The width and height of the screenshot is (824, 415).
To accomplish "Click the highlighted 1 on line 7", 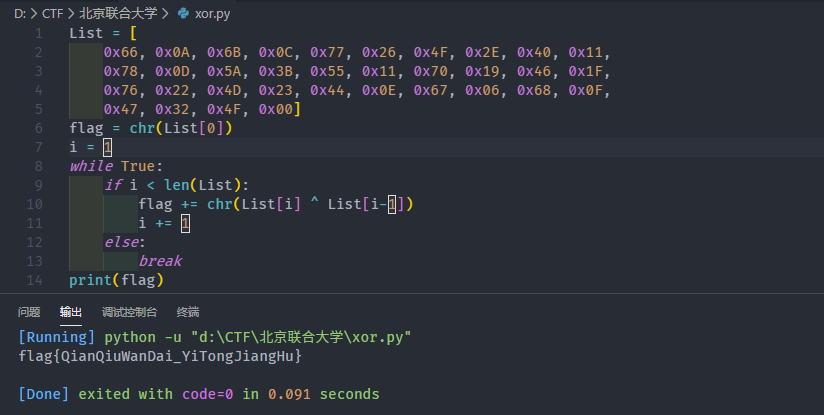I will [x=108, y=147].
